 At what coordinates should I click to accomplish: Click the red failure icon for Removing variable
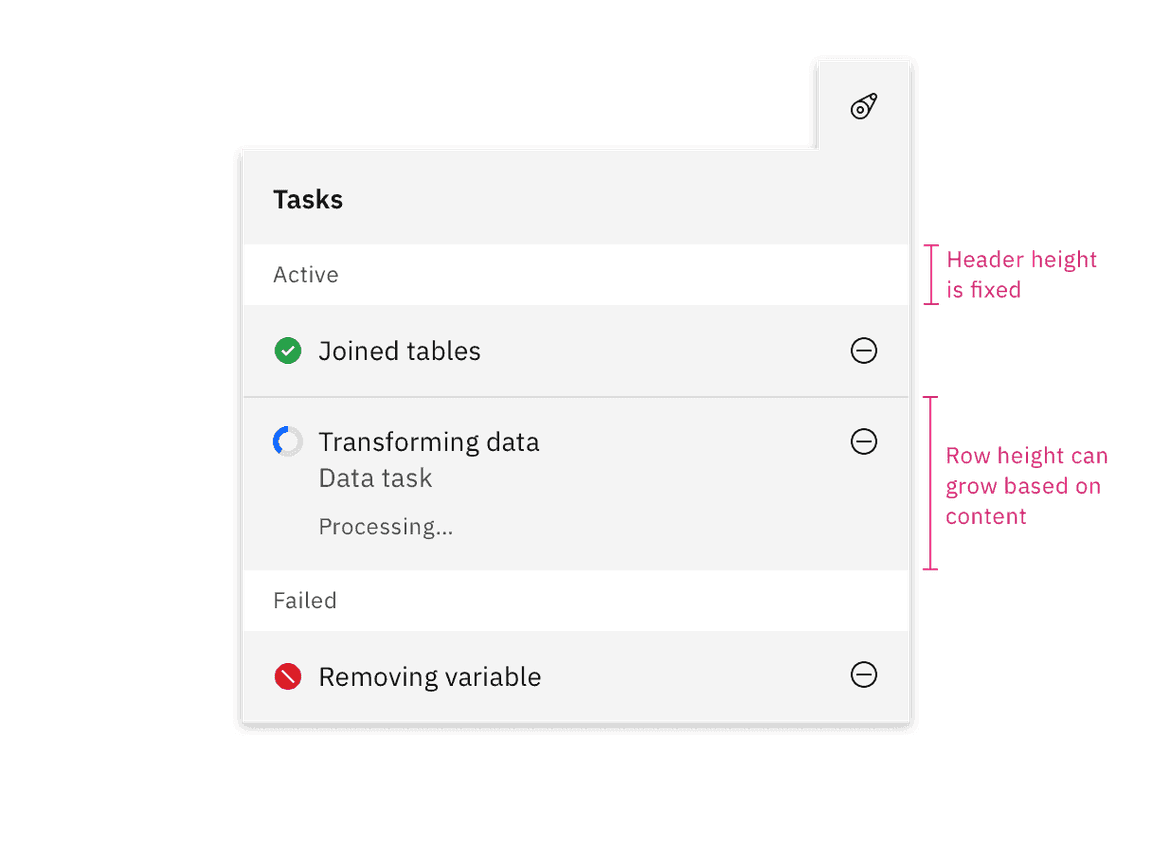click(287, 676)
